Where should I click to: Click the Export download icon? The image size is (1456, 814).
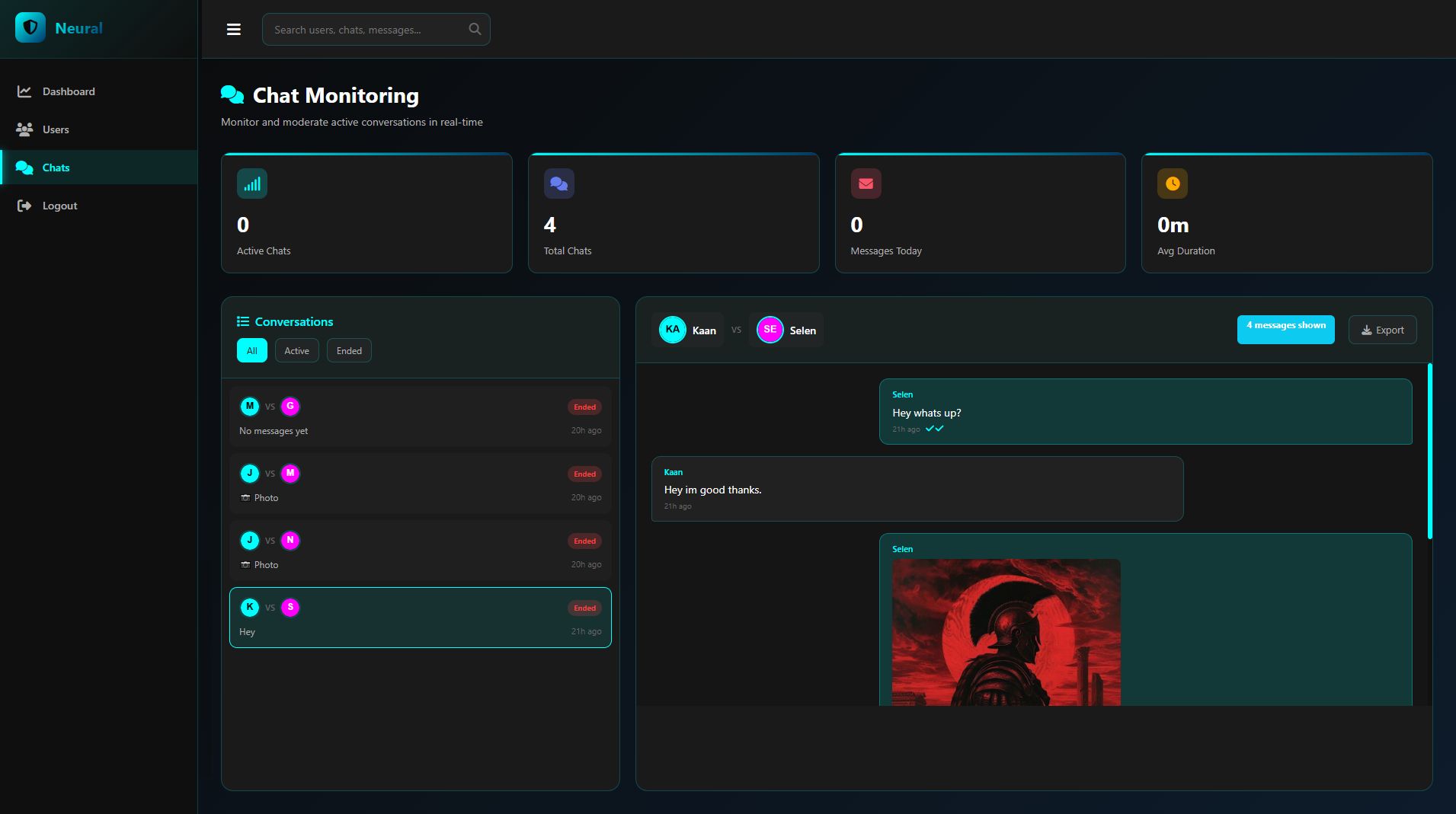coord(1367,330)
